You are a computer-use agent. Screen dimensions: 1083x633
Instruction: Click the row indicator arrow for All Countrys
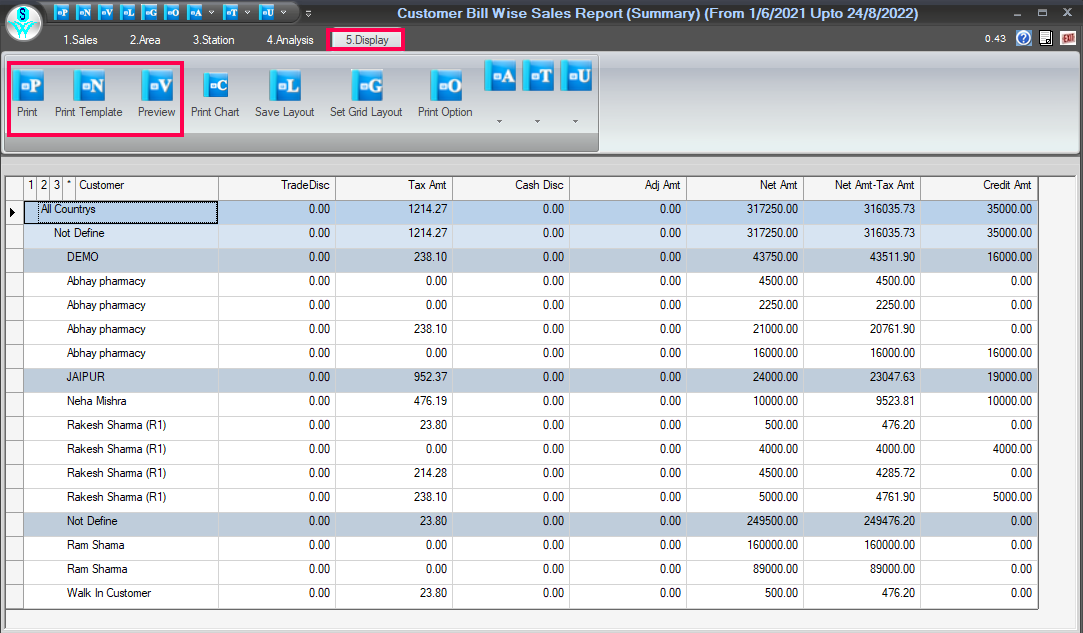click(x=14, y=212)
